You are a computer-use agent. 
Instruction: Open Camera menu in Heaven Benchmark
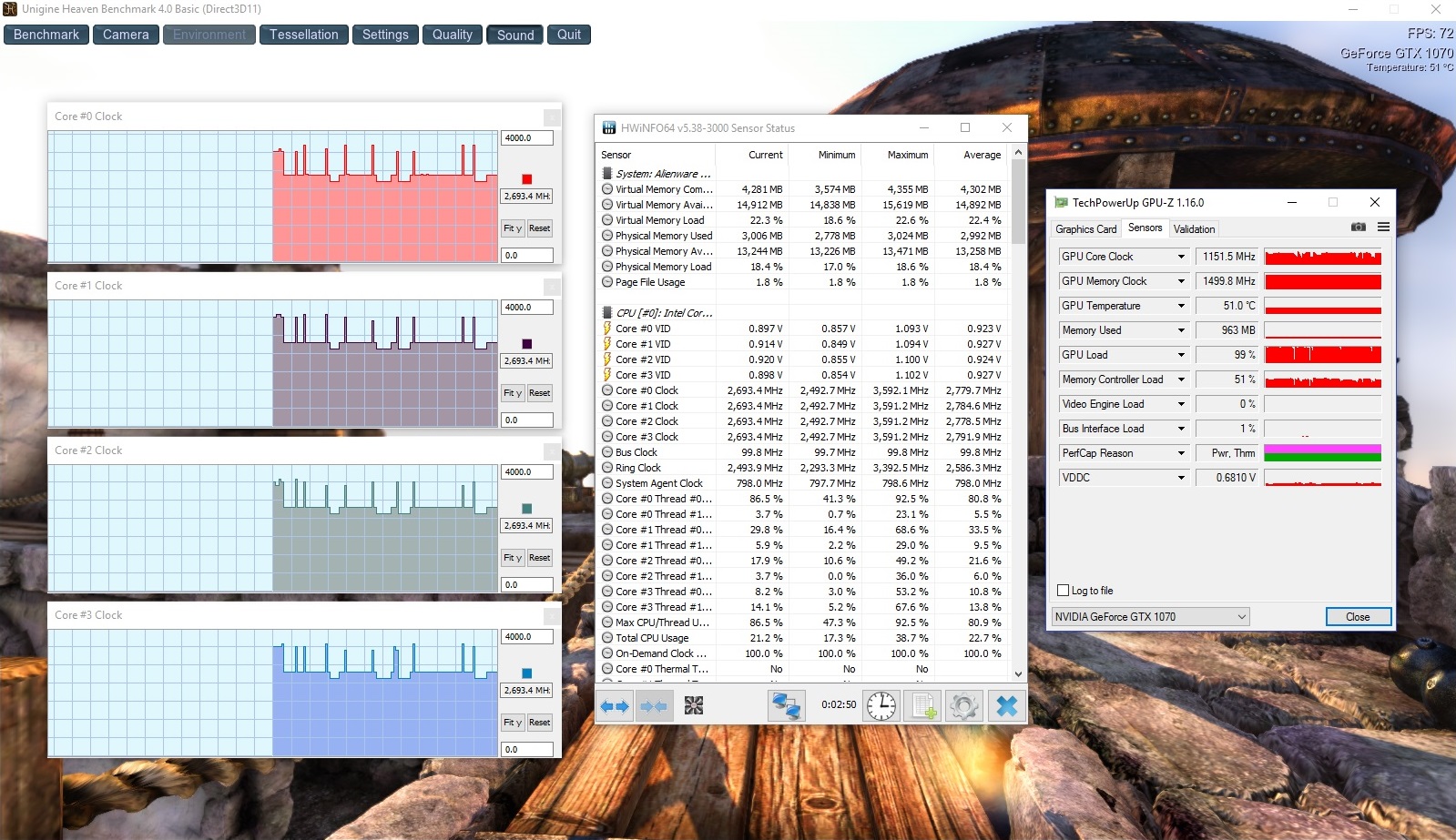pos(126,35)
